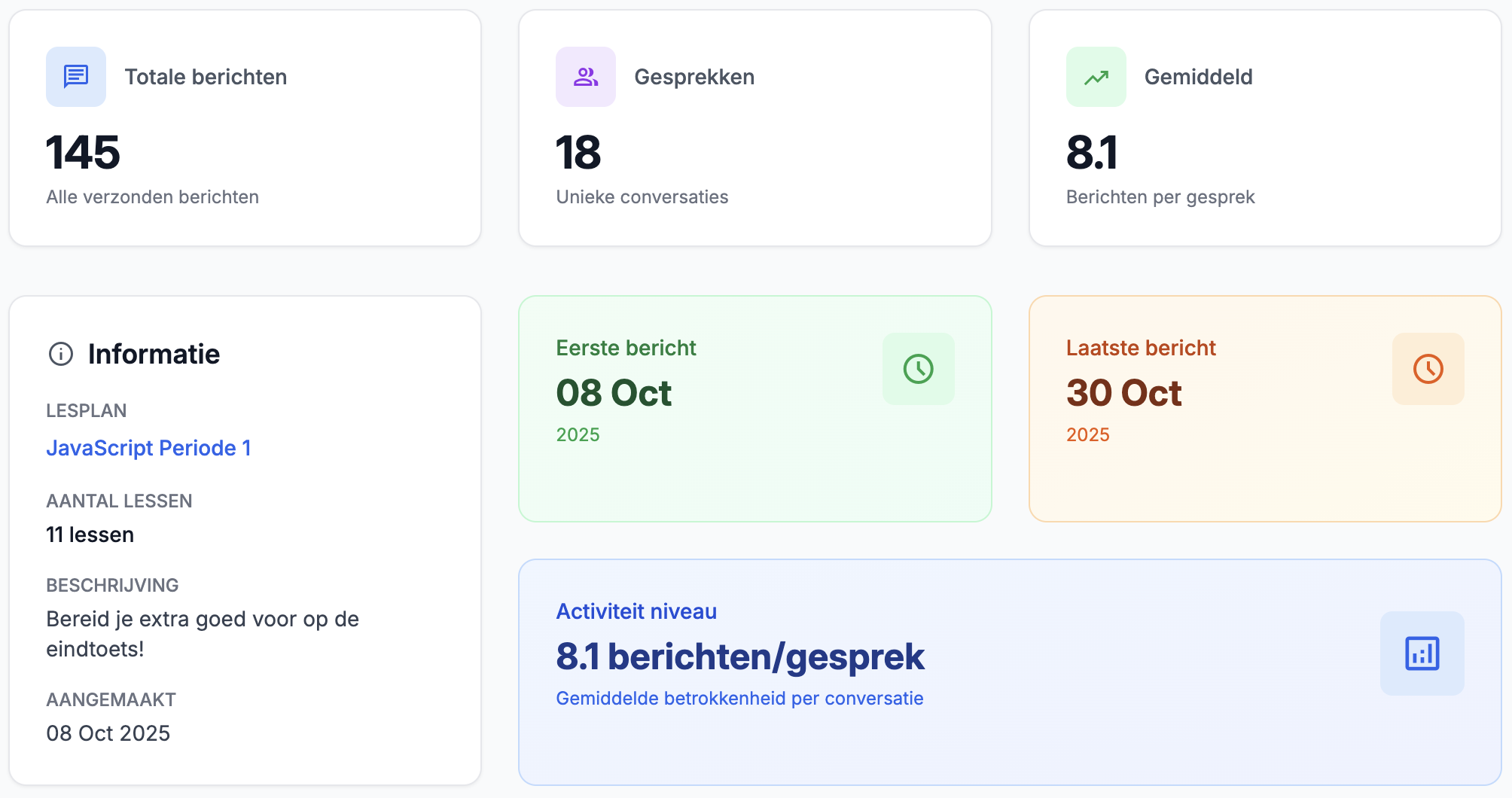Click the info icon next to Informatie
1512x798 pixels.
click(x=60, y=354)
